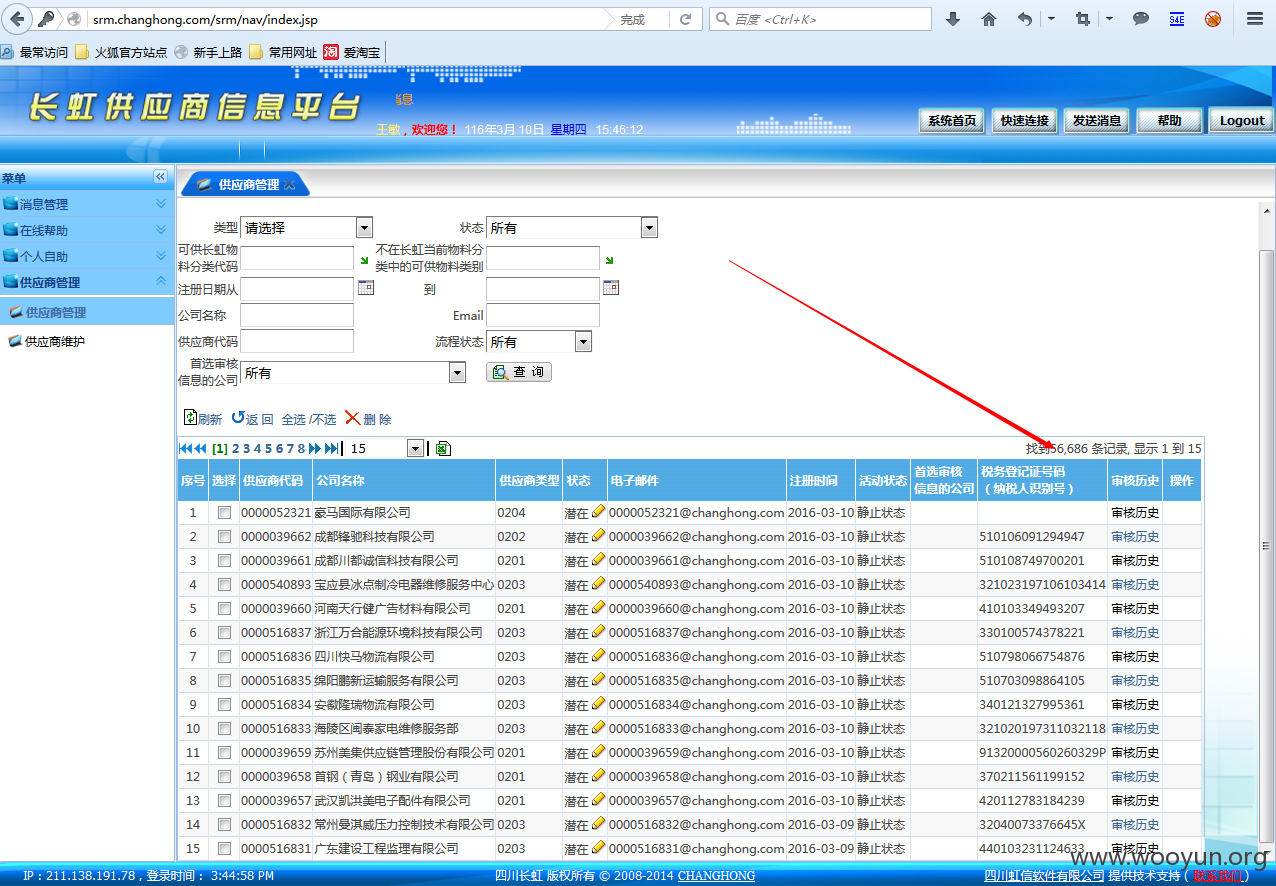Check the box for 豪马国际有限公司
The width and height of the screenshot is (1276, 886).
224,512
